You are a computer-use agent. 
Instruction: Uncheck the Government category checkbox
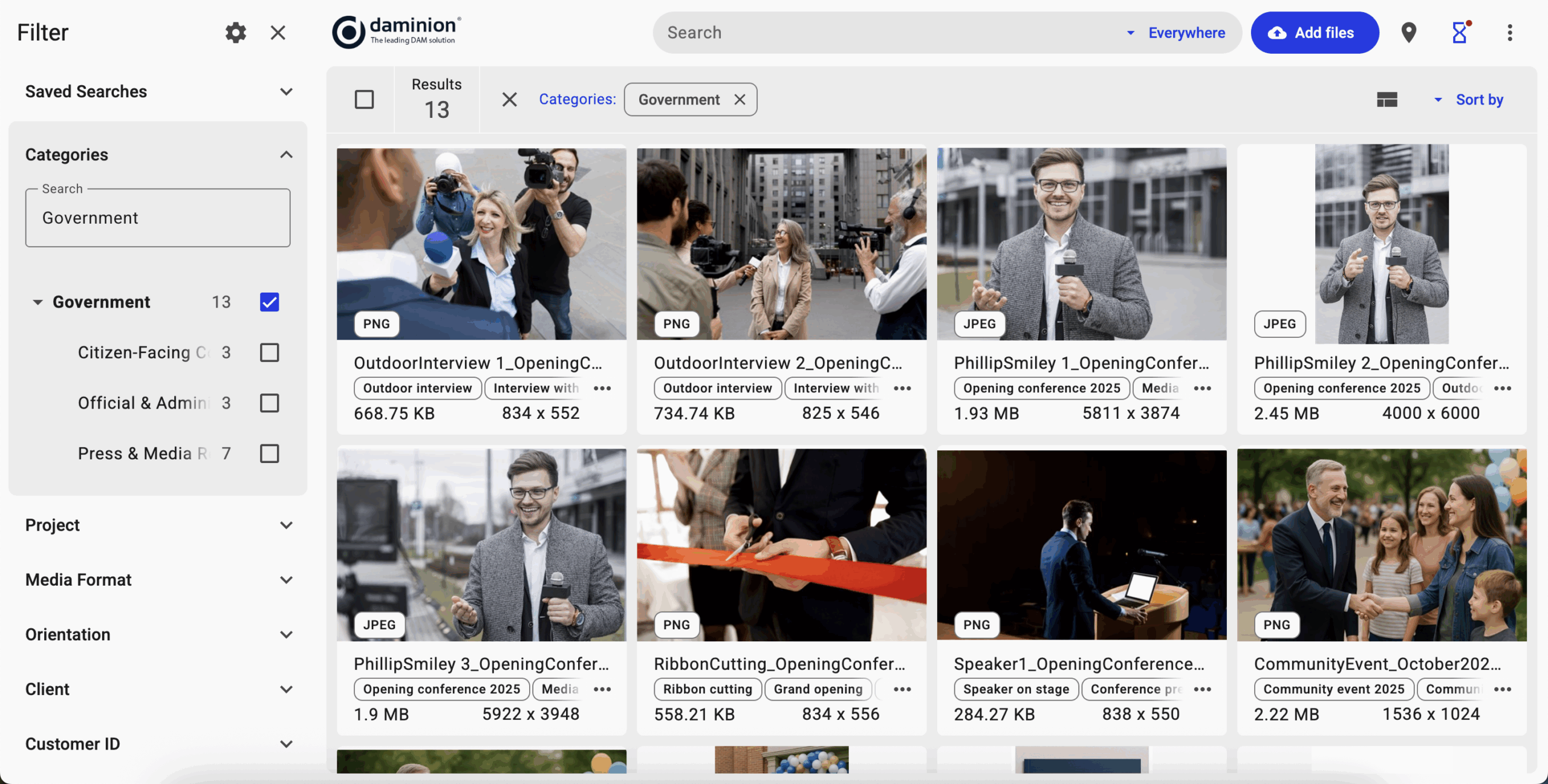click(x=269, y=302)
